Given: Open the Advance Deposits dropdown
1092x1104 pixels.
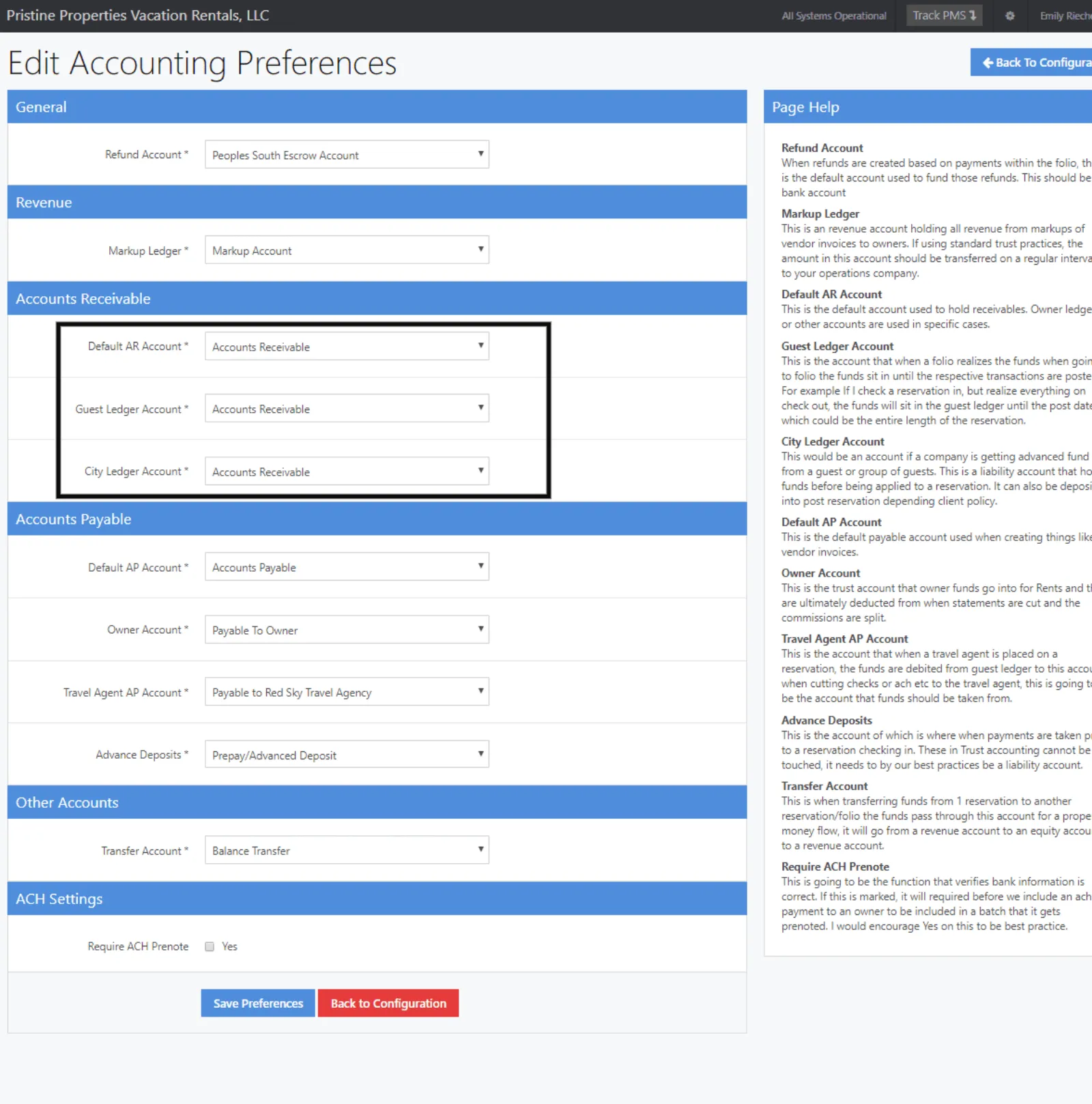Looking at the screenshot, I should tap(347, 755).
